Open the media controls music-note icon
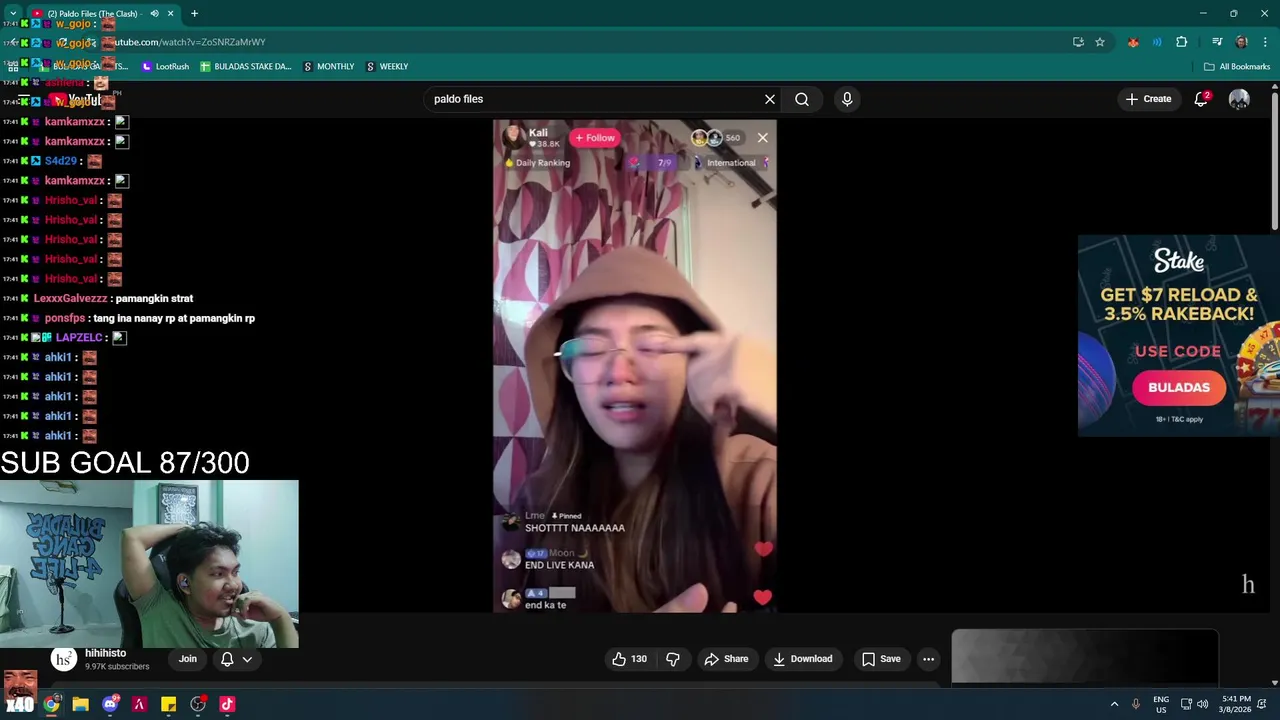Viewport: 1280px width, 720px height. click(1217, 42)
